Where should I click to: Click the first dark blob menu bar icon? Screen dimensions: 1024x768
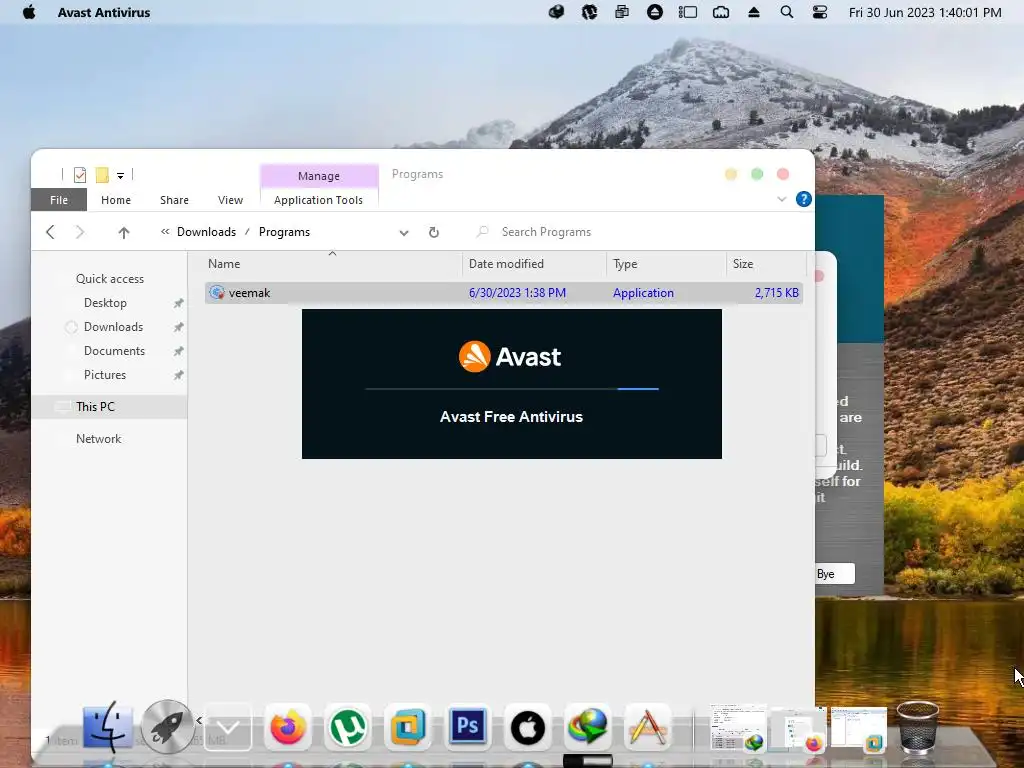pyautogui.click(x=556, y=12)
